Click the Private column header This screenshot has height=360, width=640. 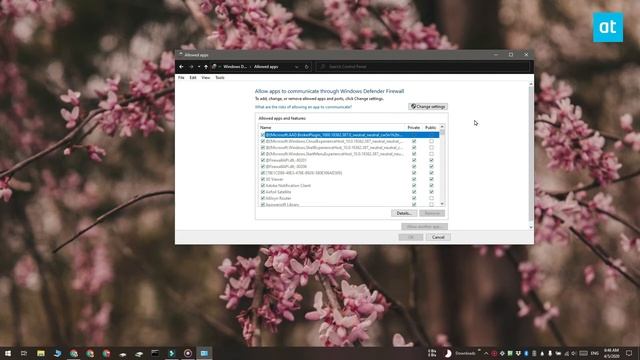413,127
